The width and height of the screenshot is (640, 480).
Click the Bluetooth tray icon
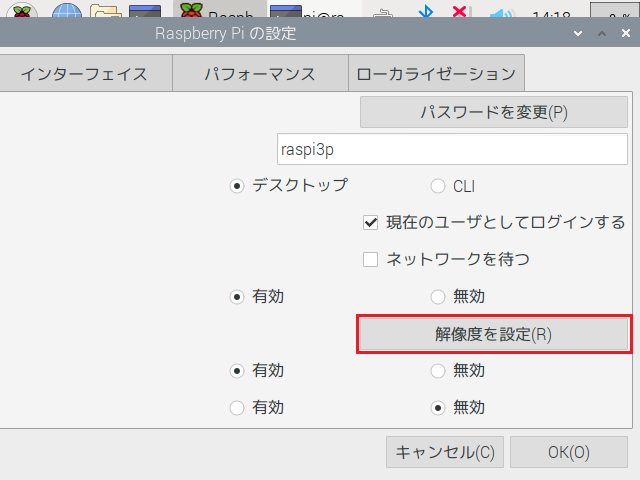[423, 13]
